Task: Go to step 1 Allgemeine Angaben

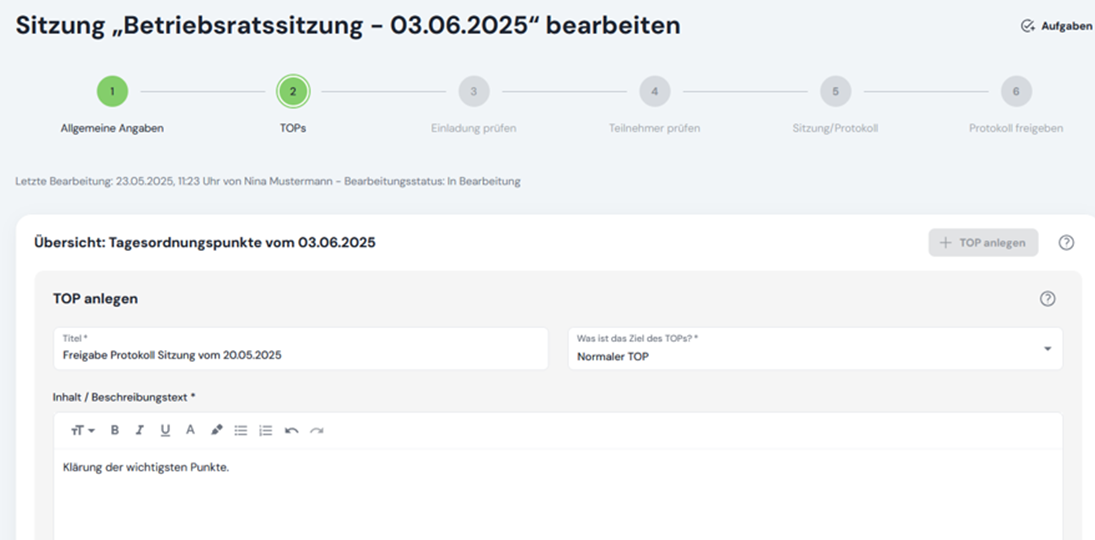Action: coord(112,92)
